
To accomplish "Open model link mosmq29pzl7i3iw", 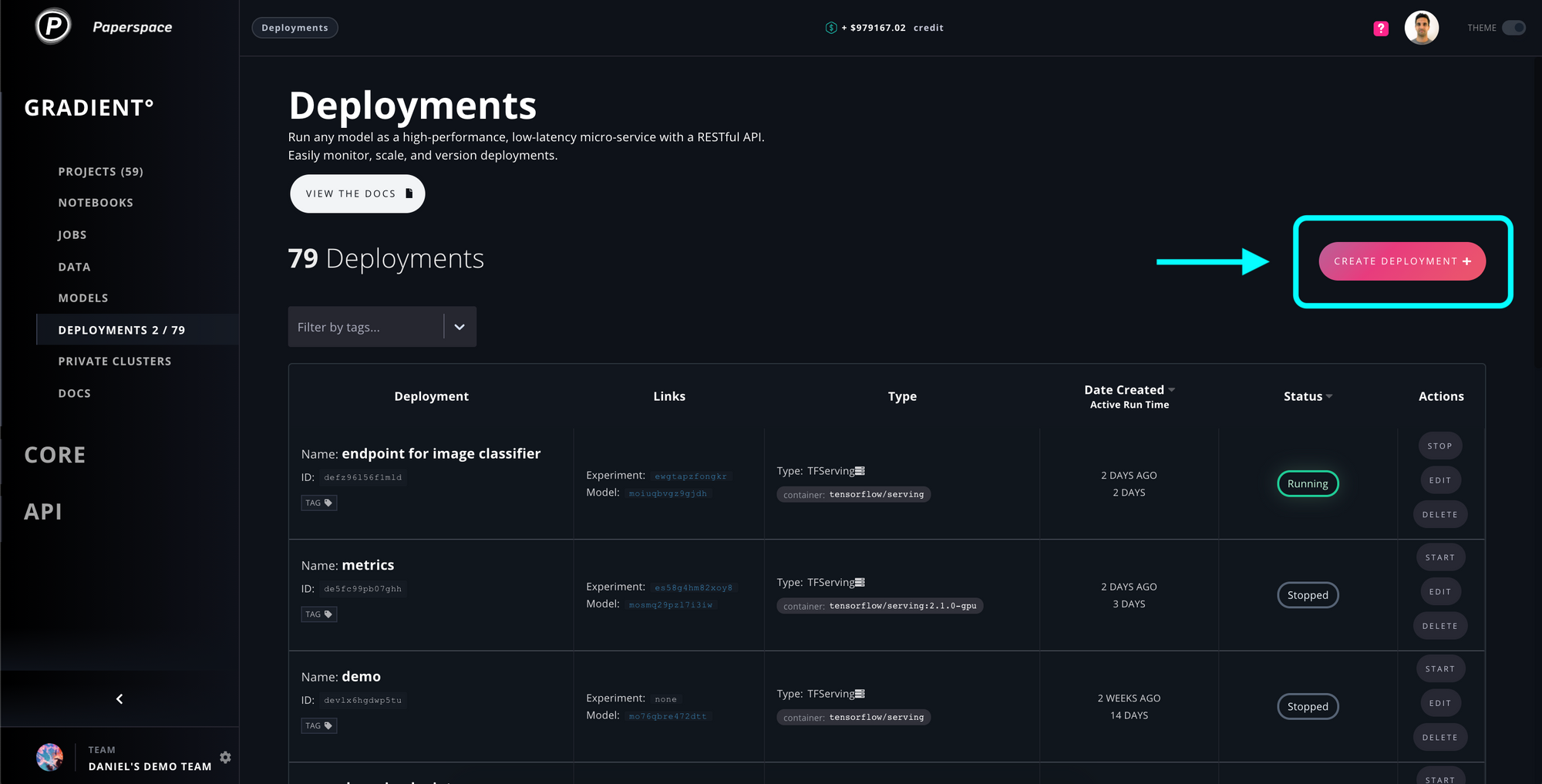I will point(671,605).
